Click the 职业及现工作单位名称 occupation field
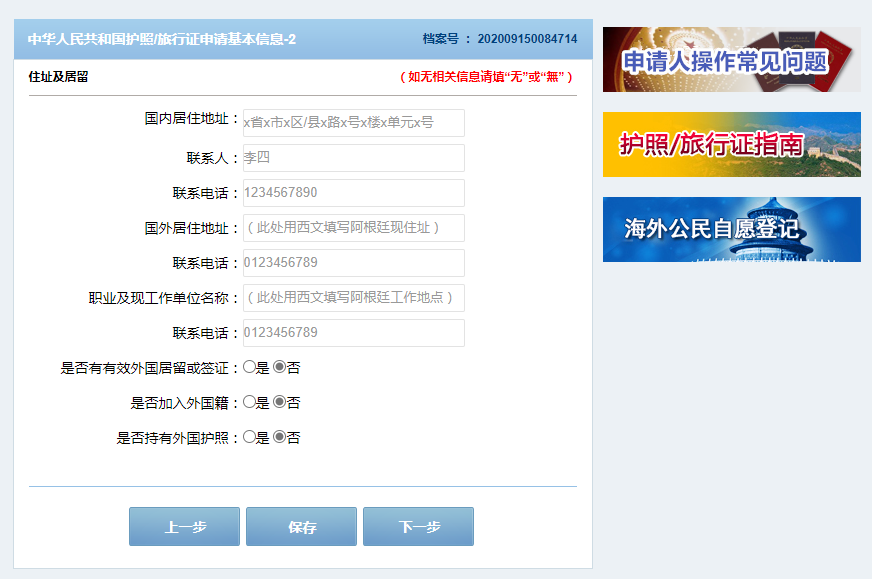This screenshot has height=579, width=872. pos(353,297)
